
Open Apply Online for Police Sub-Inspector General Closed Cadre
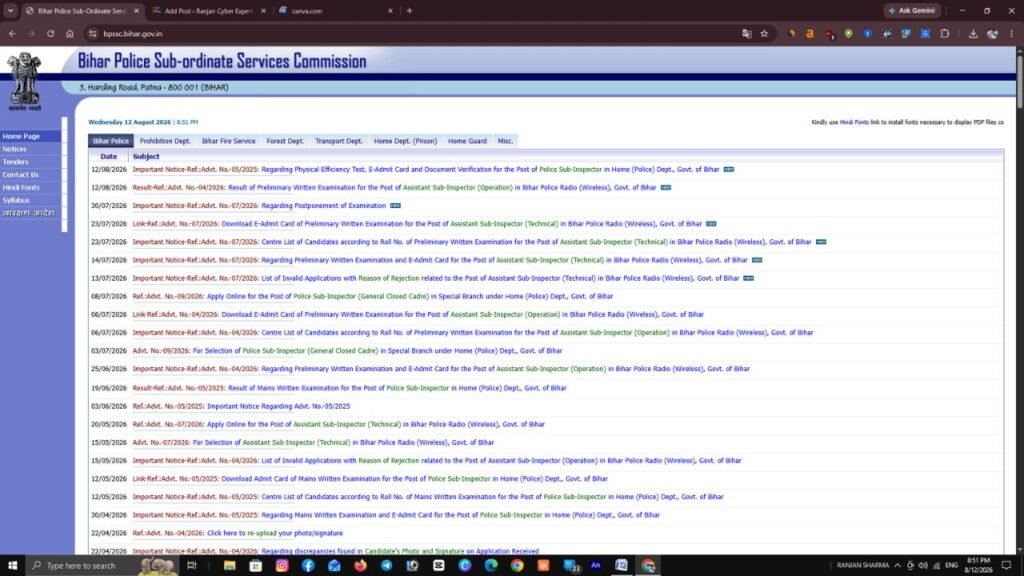(373, 296)
